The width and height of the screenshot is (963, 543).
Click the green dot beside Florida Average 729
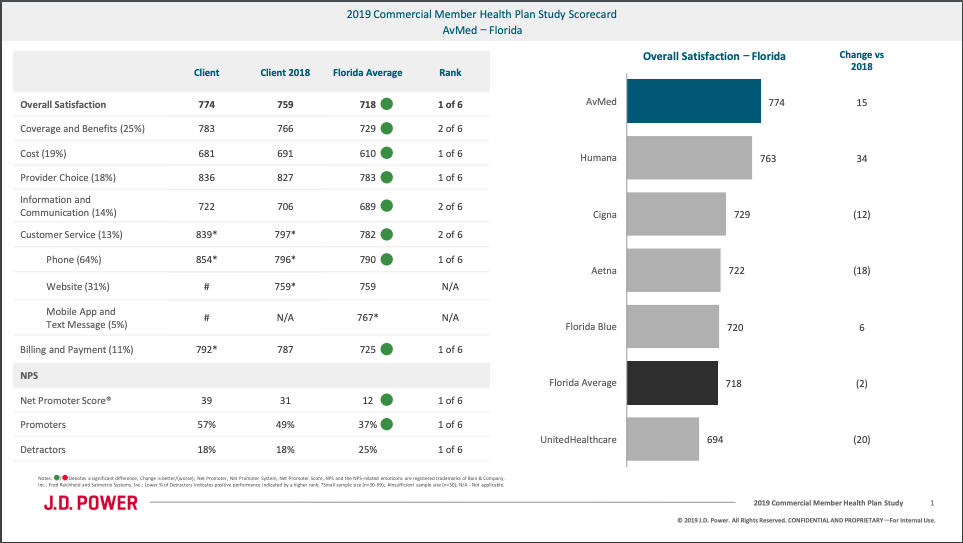pos(386,128)
